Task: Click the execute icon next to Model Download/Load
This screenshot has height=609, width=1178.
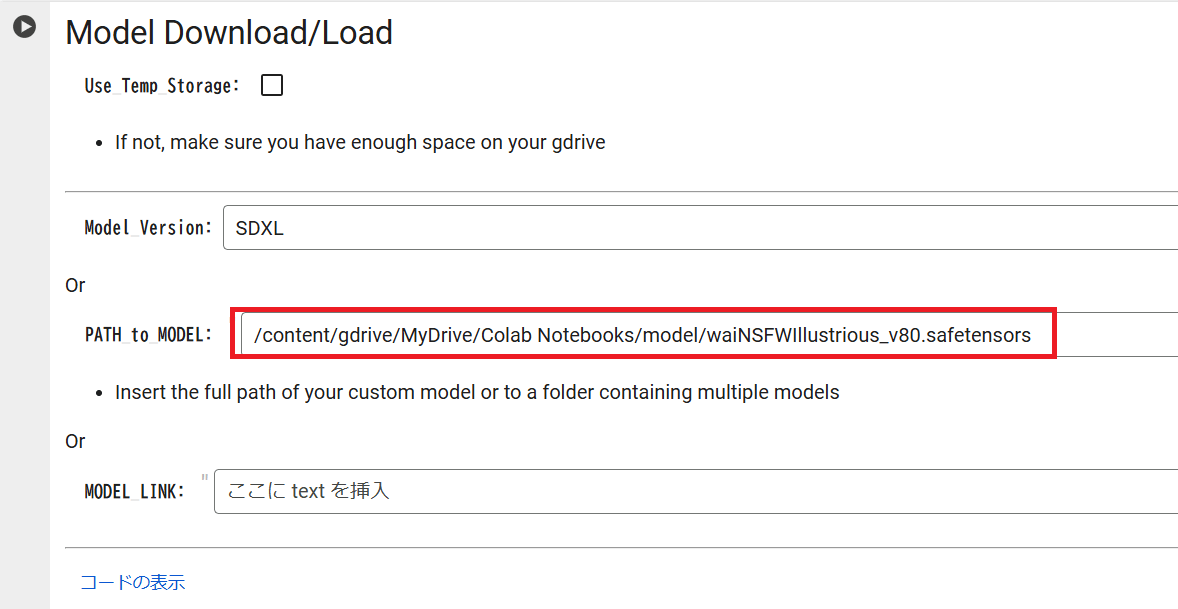Action: click(x=24, y=27)
